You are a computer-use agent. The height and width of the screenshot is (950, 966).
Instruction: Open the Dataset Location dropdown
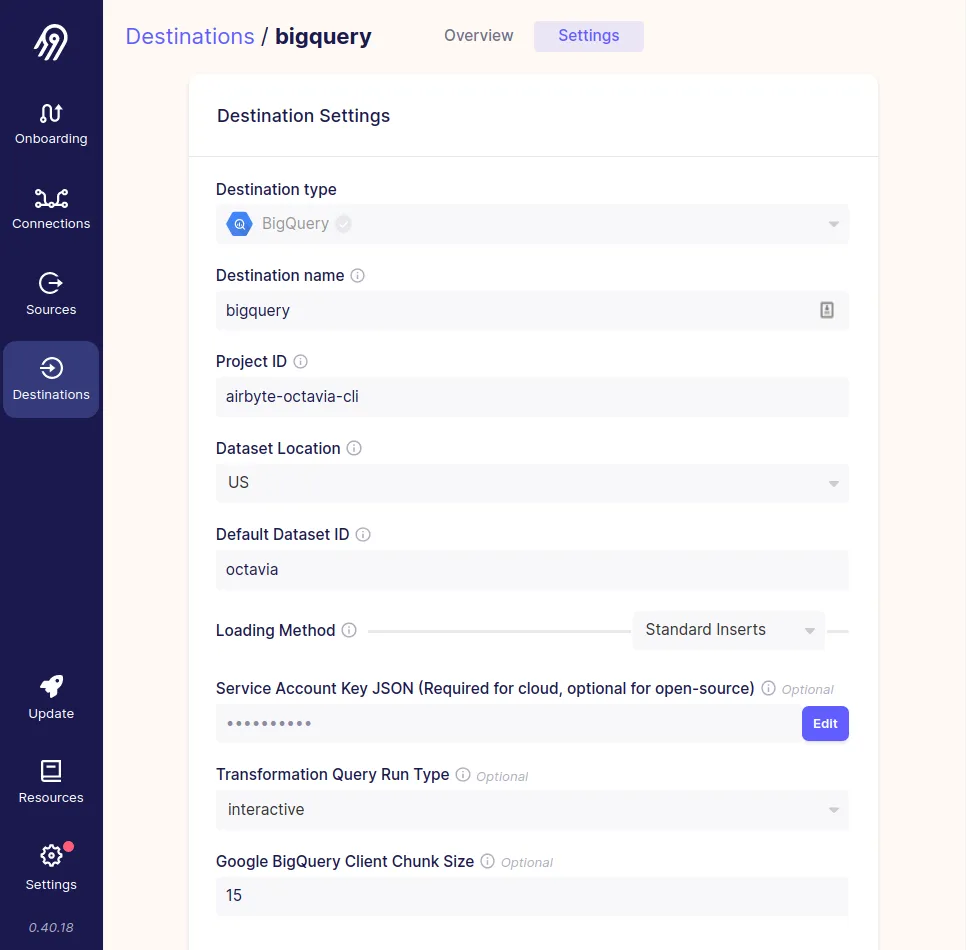(532, 482)
